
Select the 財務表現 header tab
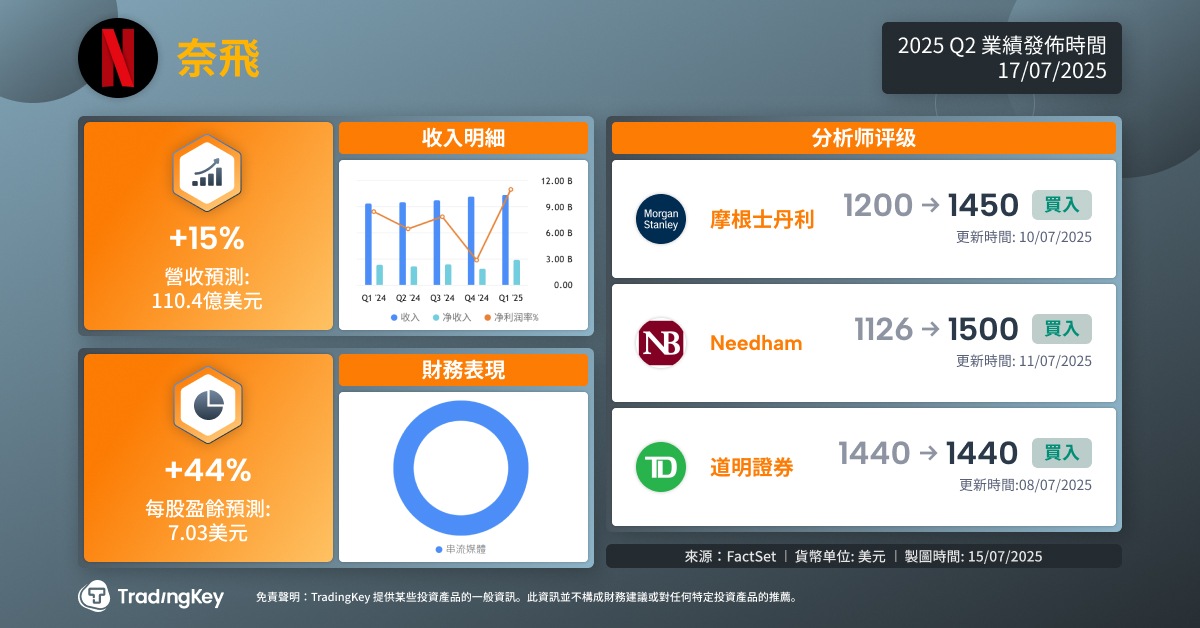tap(463, 370)
